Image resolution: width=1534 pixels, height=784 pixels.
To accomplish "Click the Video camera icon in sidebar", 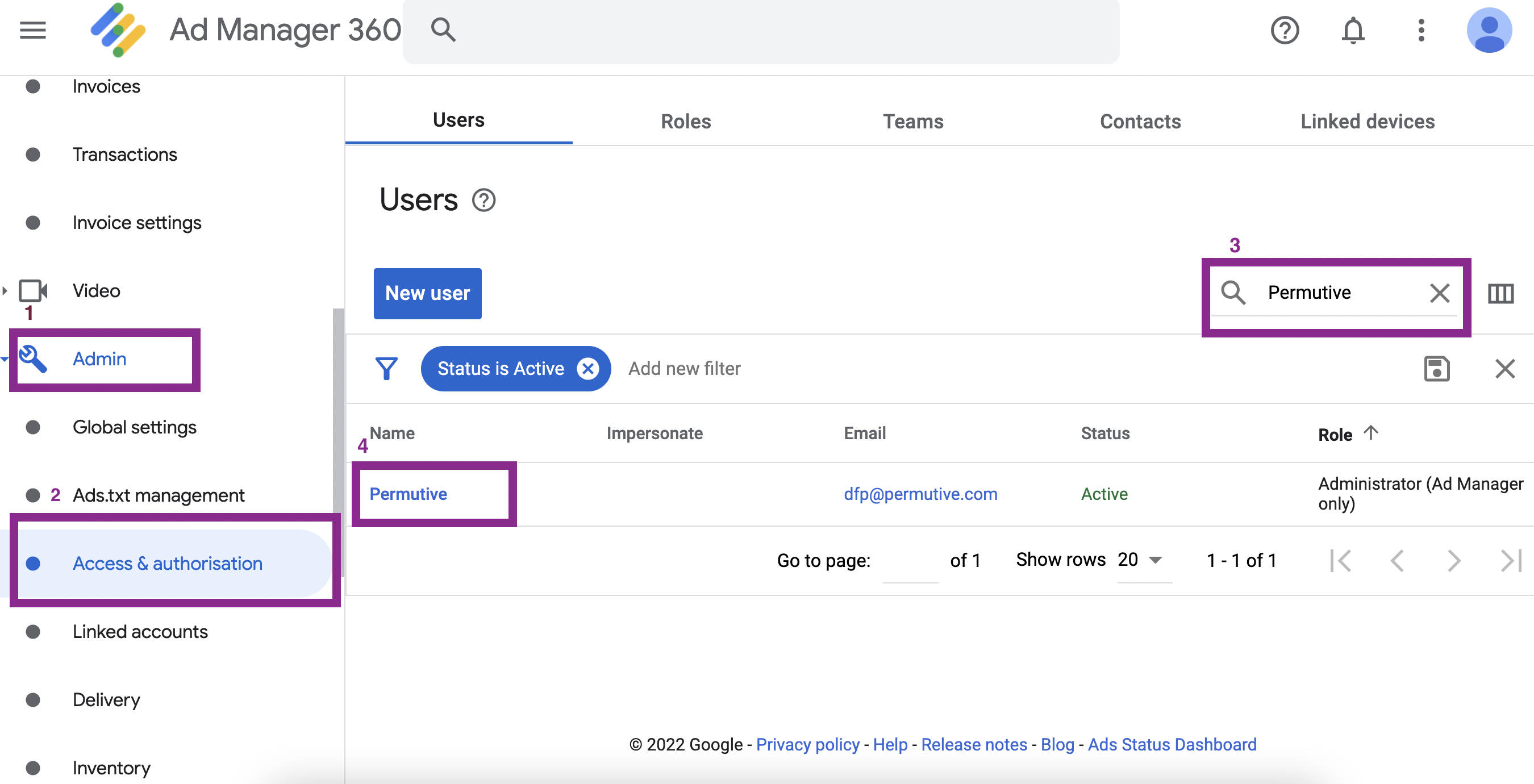I will (33, 291).
